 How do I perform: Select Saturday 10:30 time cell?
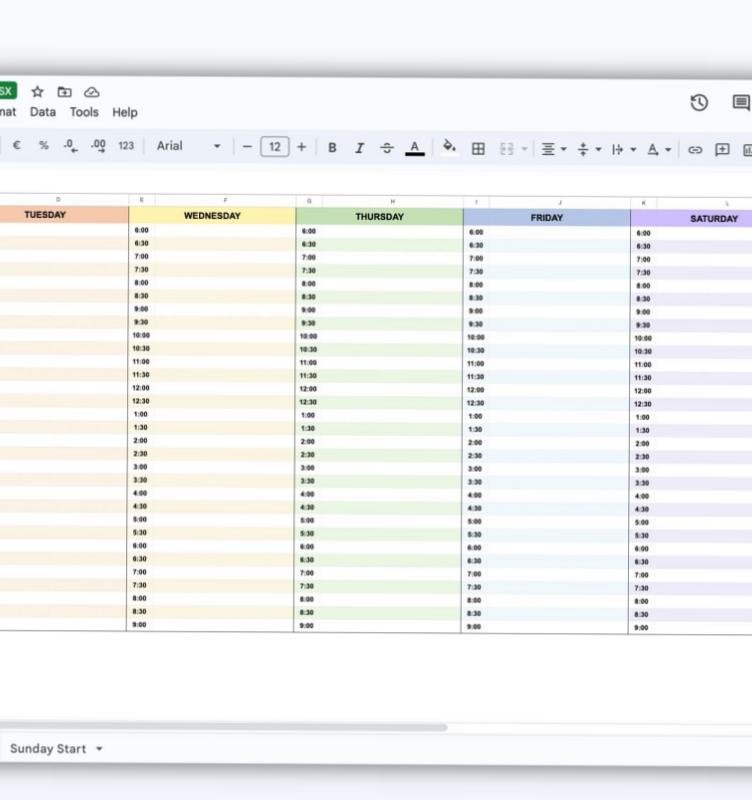coord(643,352)
